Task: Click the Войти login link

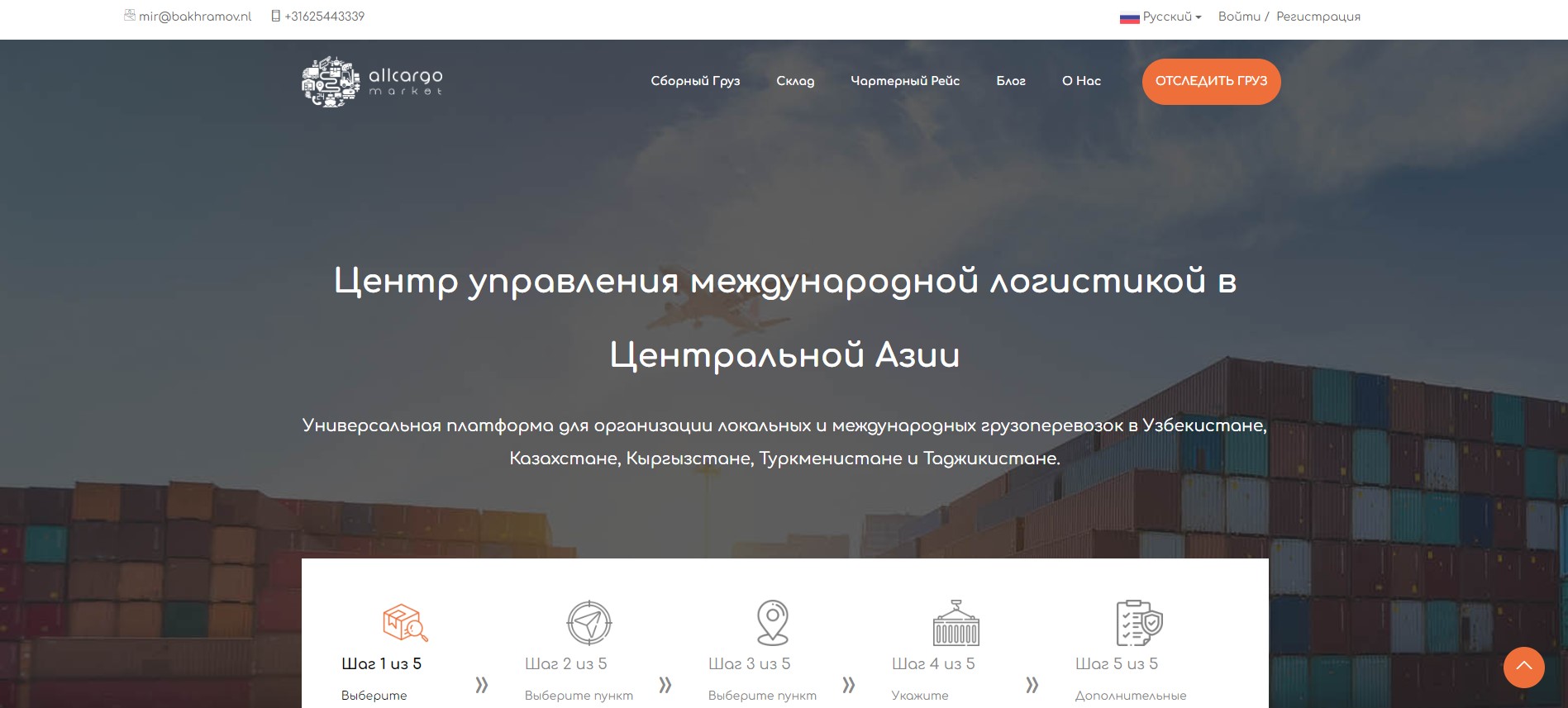Action: click(x=1239, y=17)
